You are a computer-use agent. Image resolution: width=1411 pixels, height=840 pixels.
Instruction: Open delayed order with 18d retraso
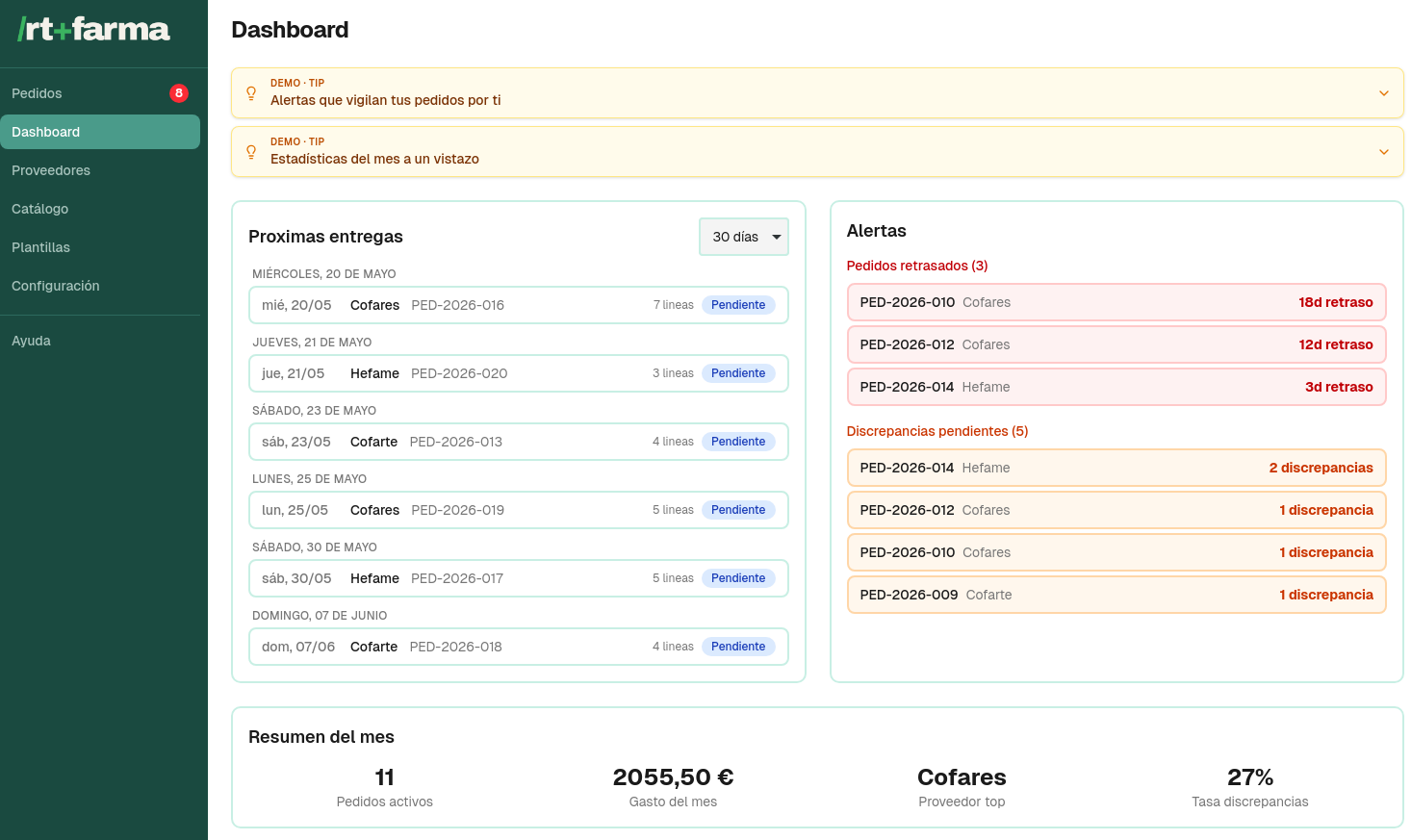1116,302
